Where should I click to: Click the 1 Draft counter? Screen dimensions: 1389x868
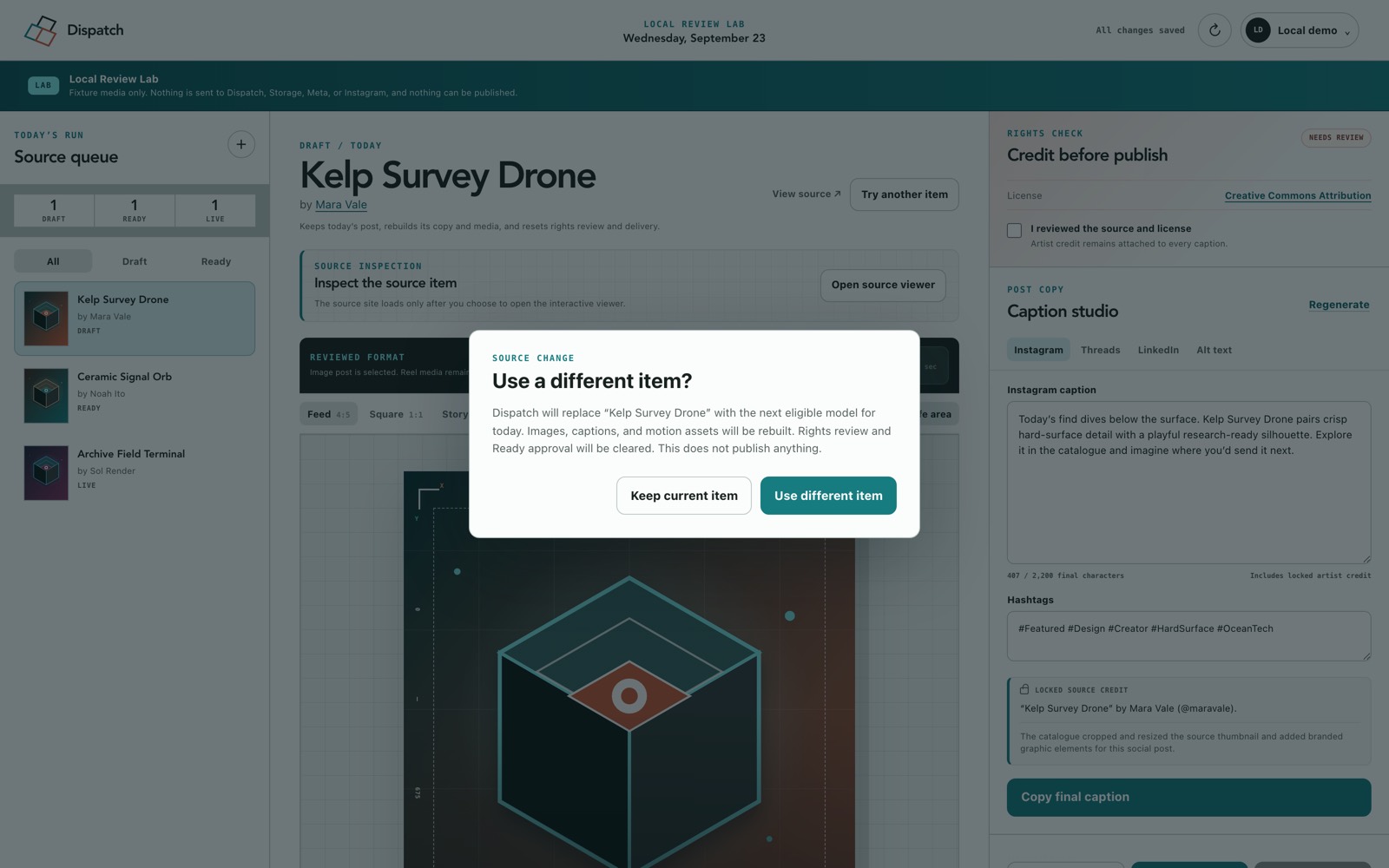[54, 210]
